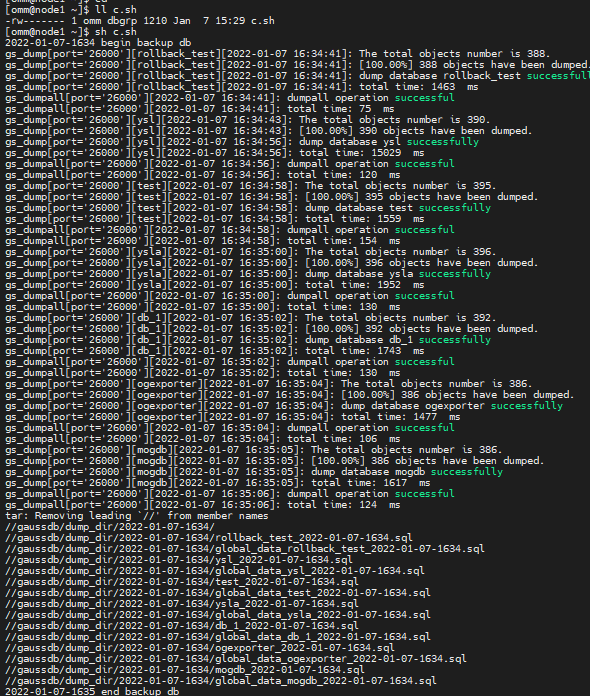Click path ending 'rollback_test_2022-01-07-1634.sql' without global_data
590x696 pixels.
pyautogui.click(x=209, y=538)
